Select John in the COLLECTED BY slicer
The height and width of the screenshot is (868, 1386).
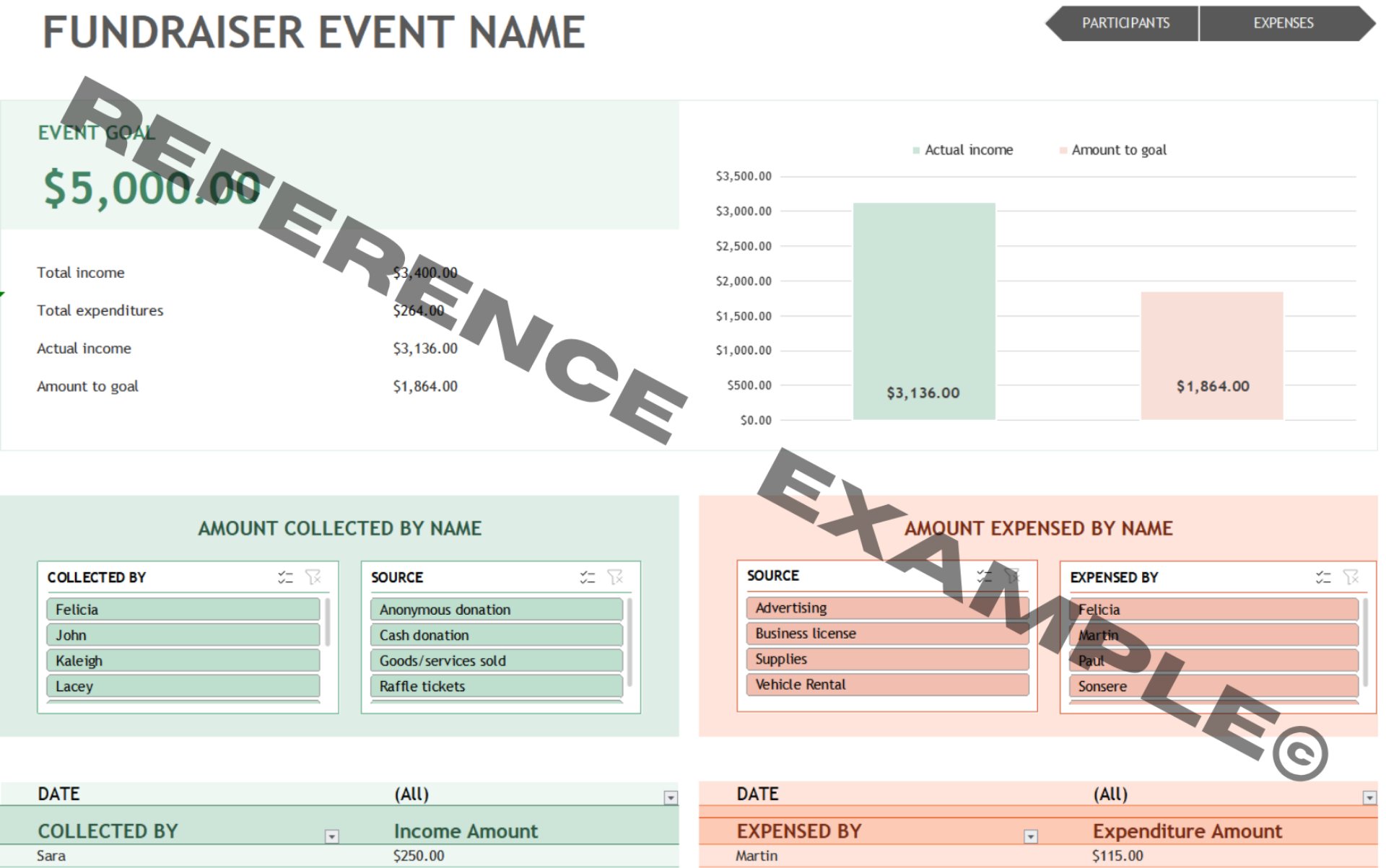183,635
